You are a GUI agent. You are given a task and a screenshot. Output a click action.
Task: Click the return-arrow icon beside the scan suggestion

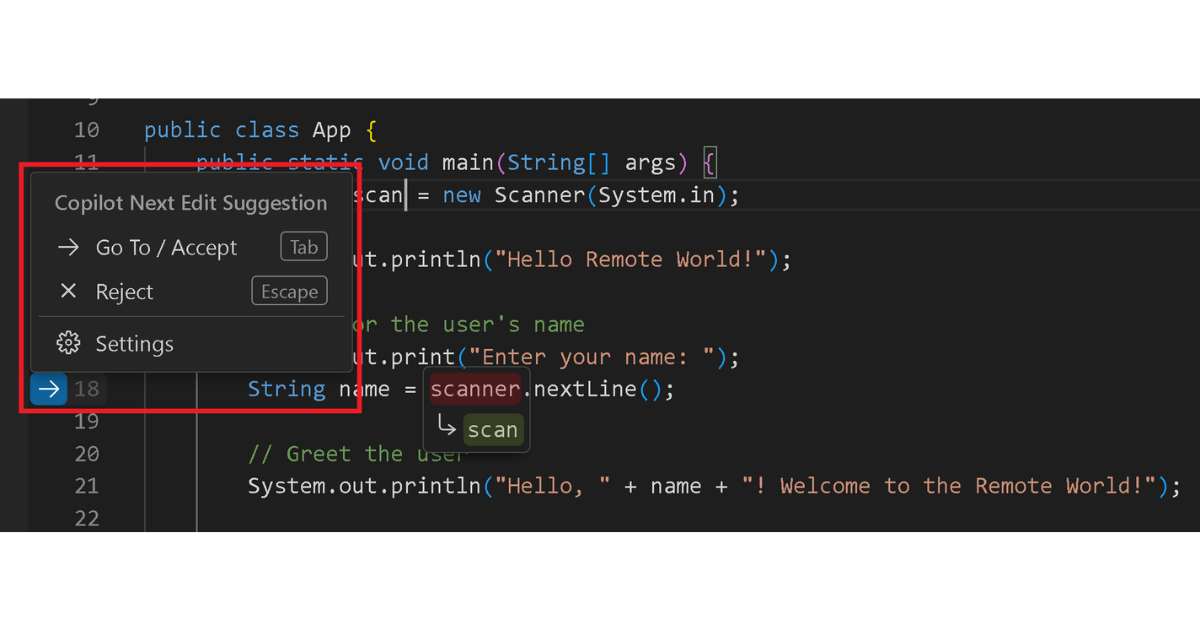447,428
